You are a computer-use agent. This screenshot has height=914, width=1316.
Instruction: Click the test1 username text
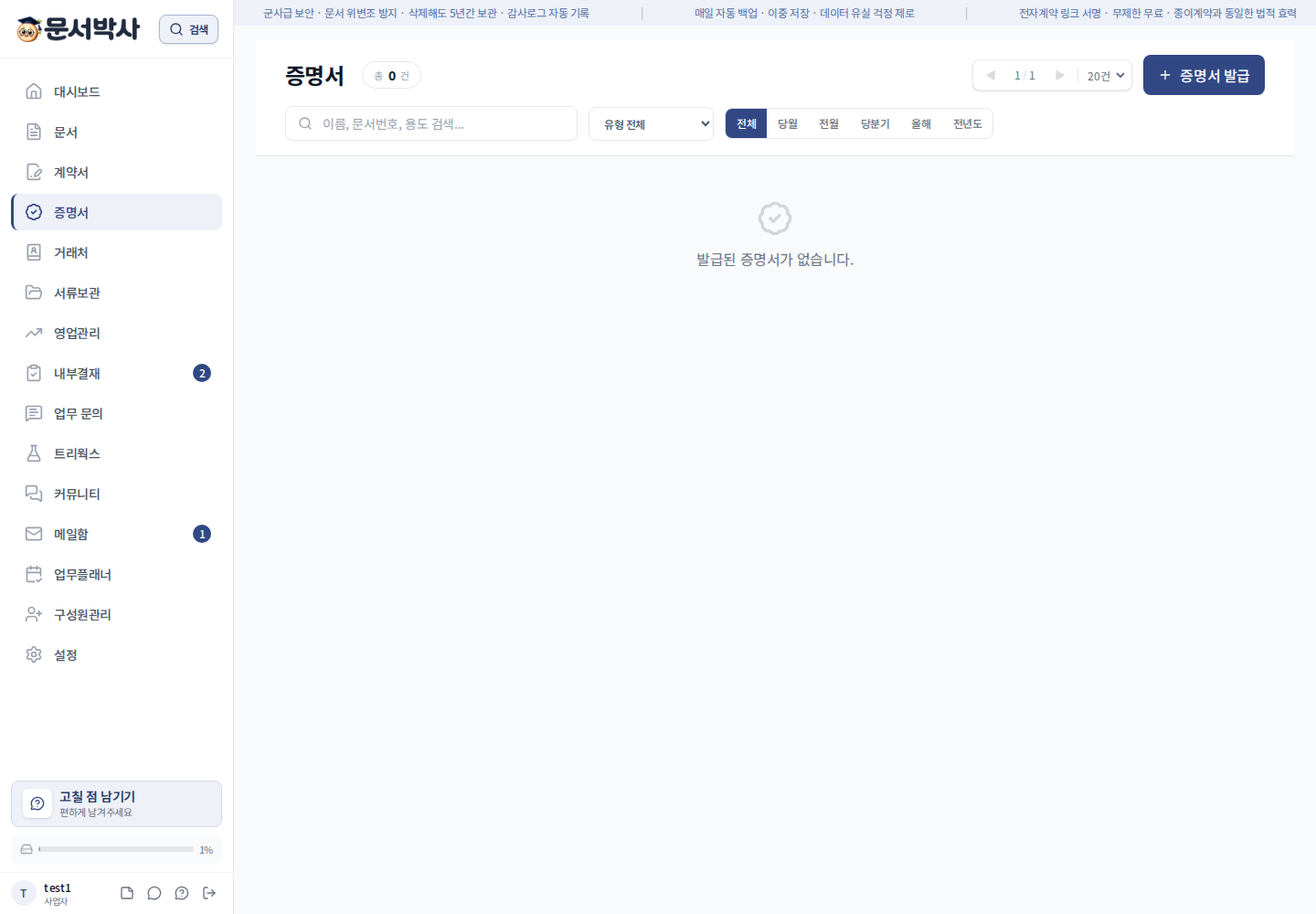click(x=58, y=887)
